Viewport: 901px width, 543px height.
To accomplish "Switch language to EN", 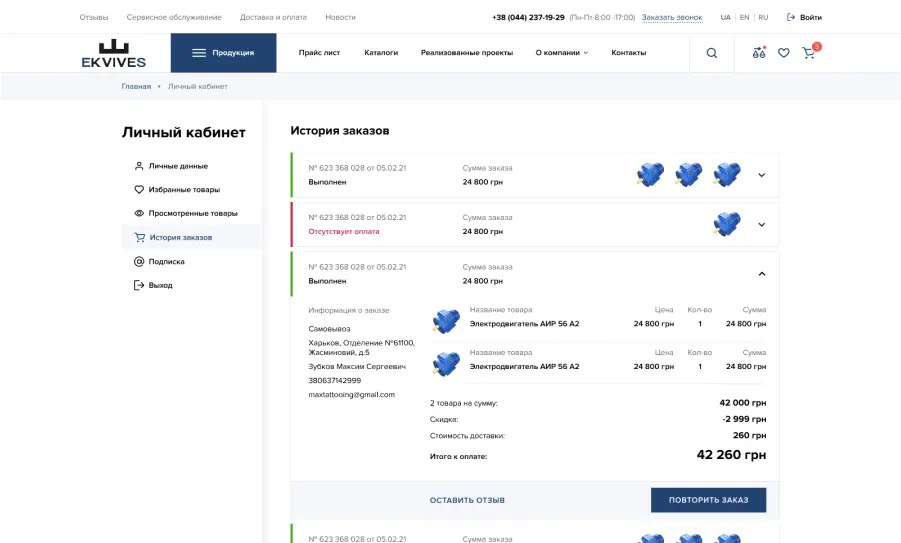I will tap(745, 17).
